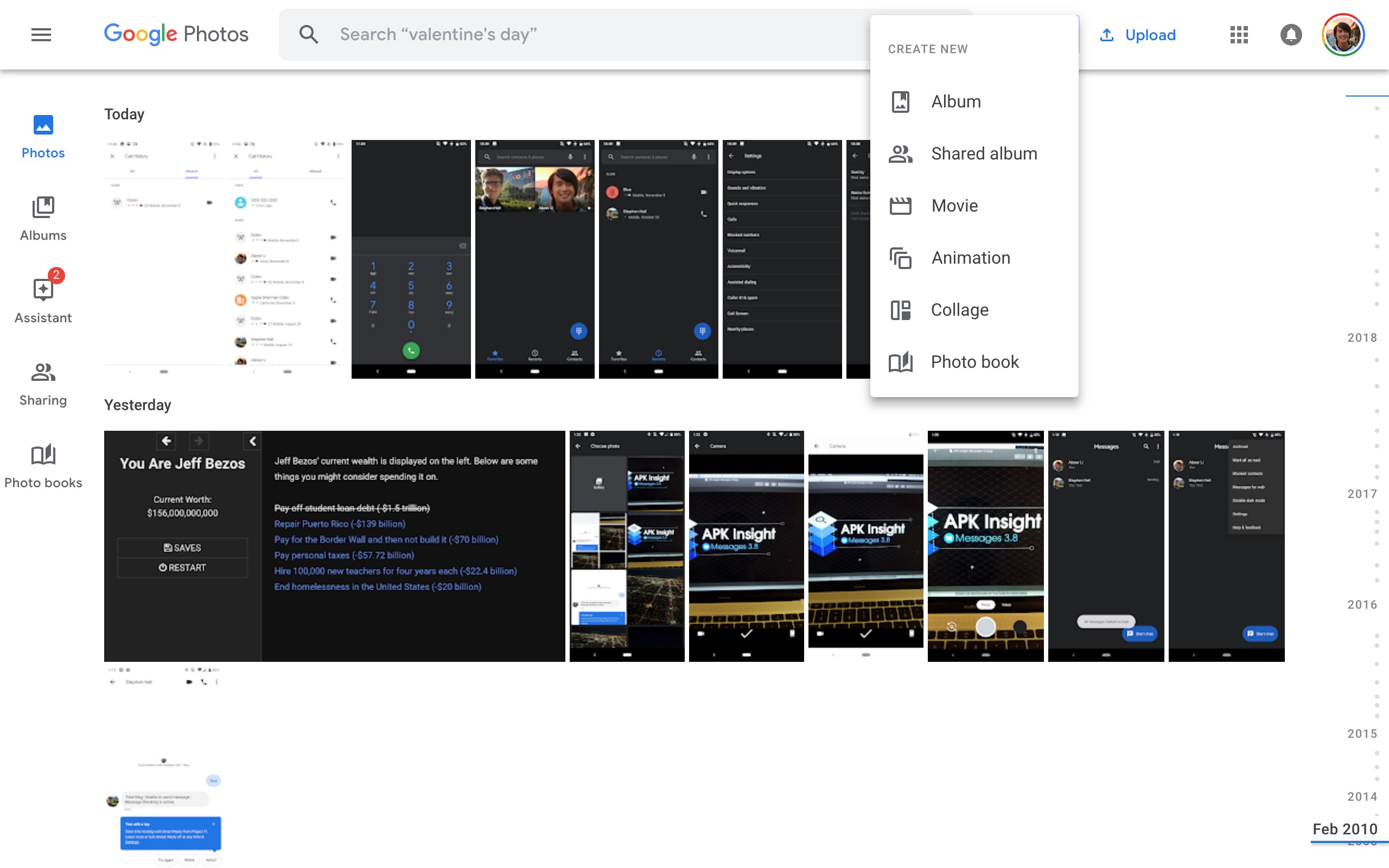This screenshot has height=868, width=1389.
Task: Click the search 'valentine's day' field
Action: (517, 34)
